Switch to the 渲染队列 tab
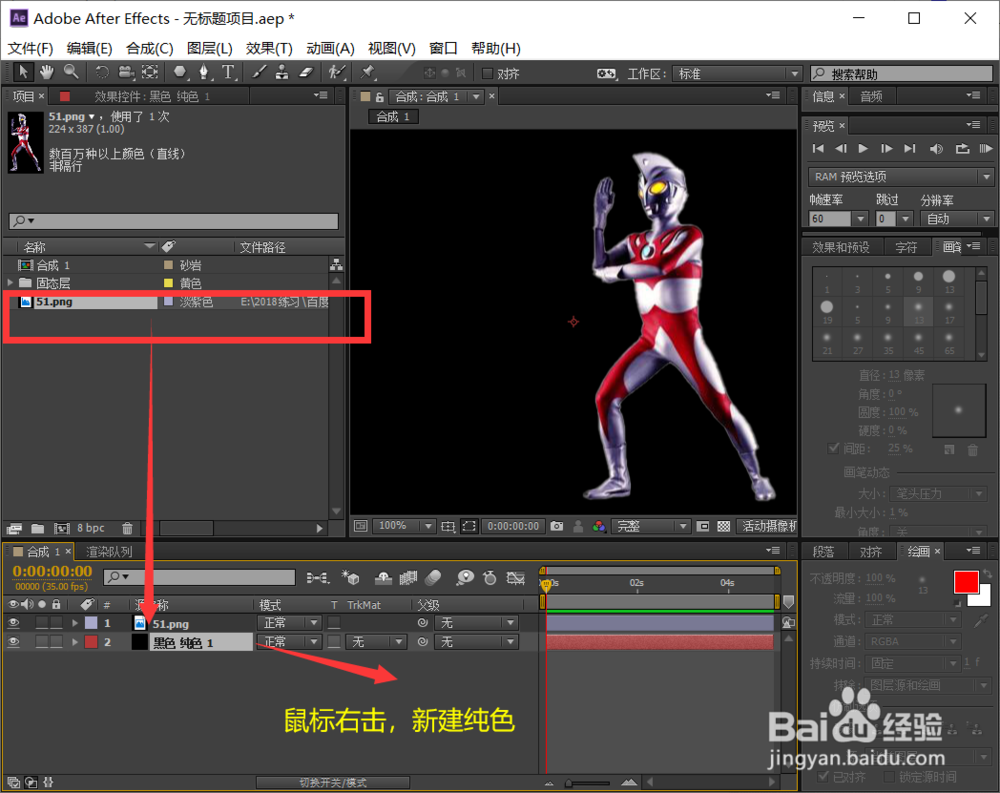The height and width of the screenshot is (793, 1000). pos(109,551)
